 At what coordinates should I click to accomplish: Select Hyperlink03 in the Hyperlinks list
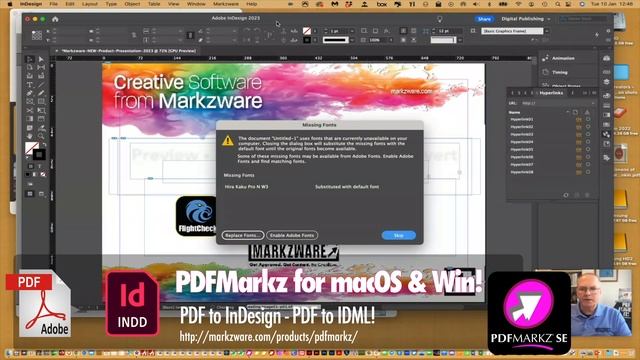(522, 134)
